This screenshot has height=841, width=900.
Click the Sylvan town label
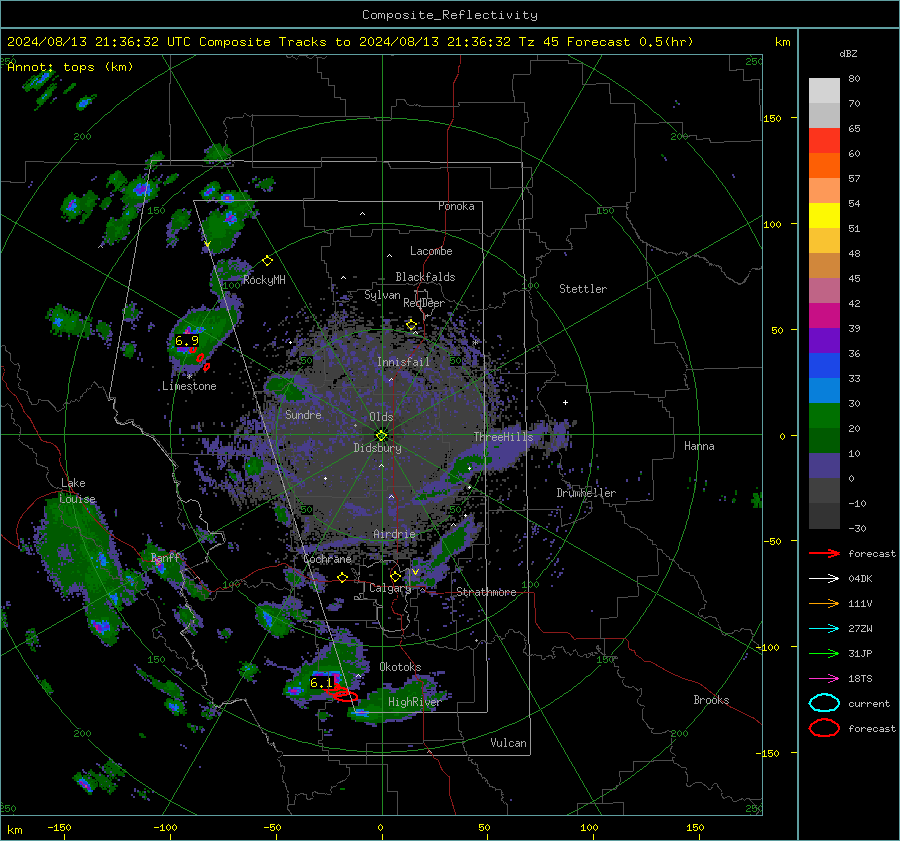pos(382,295)
